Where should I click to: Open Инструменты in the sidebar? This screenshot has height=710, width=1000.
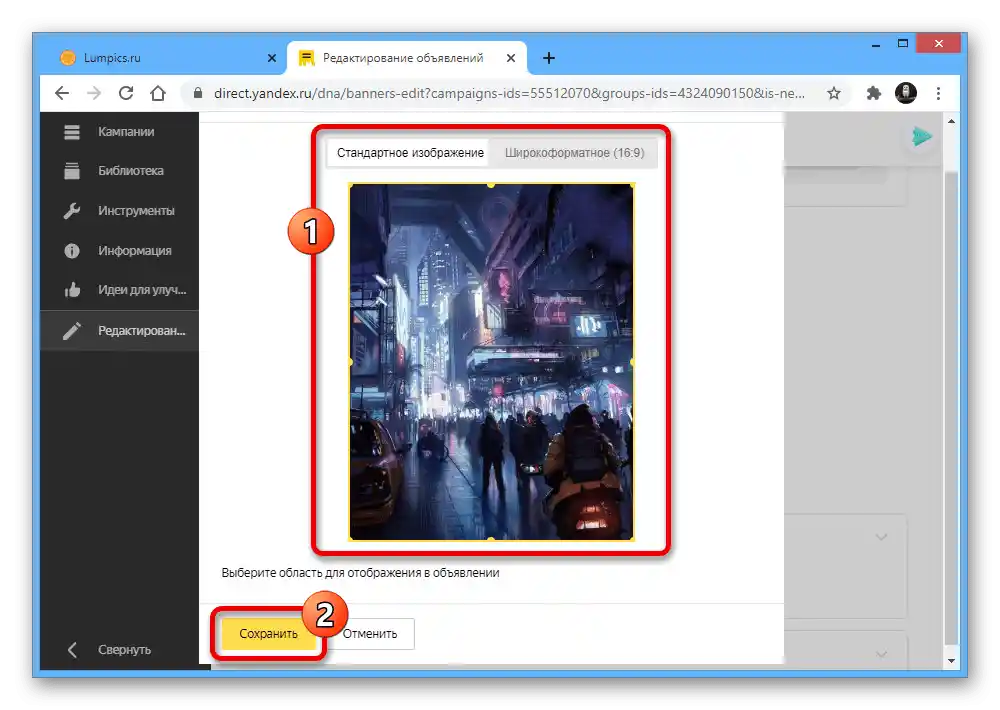pos(120,211)
